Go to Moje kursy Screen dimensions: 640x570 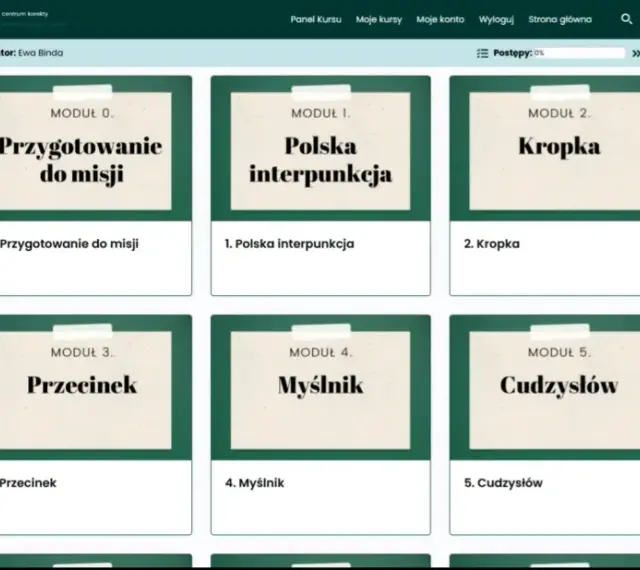pyautogui.click(x=379, y=19)
